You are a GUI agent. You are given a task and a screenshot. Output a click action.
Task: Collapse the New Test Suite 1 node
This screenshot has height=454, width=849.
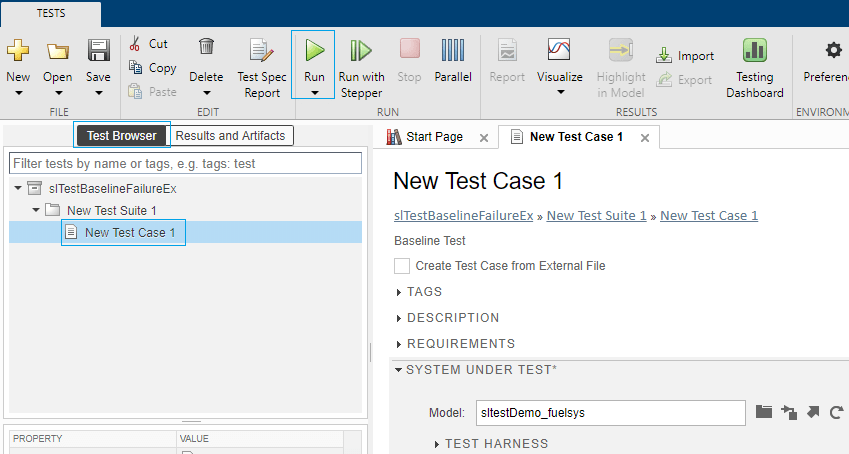point(36,210)
